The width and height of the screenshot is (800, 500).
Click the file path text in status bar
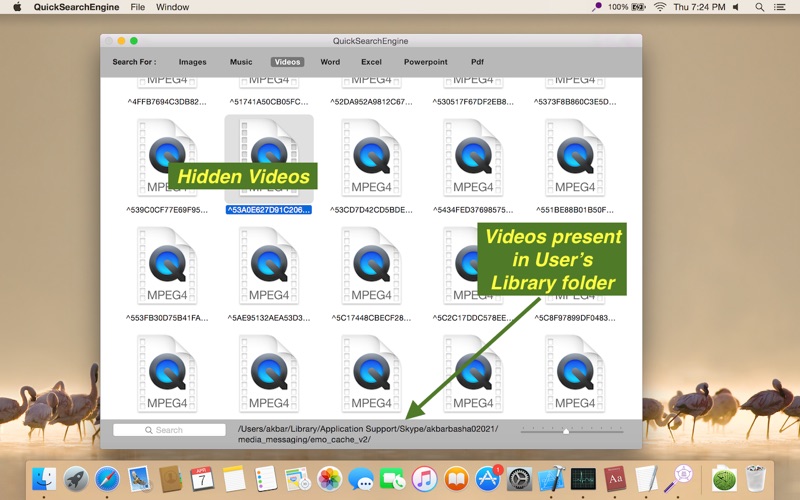368,434
